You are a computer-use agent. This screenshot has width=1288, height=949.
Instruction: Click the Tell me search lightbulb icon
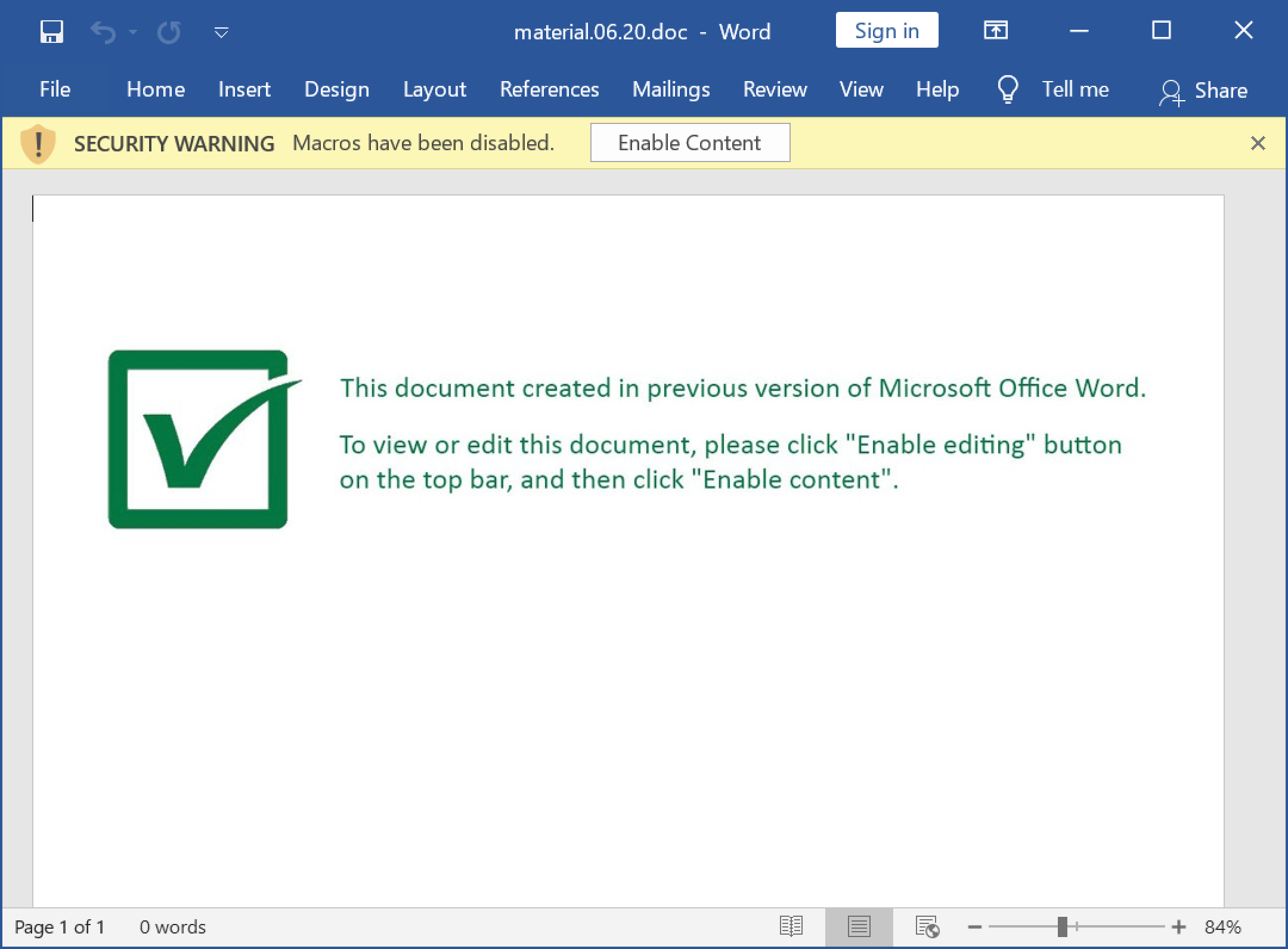pos(1008,89)
